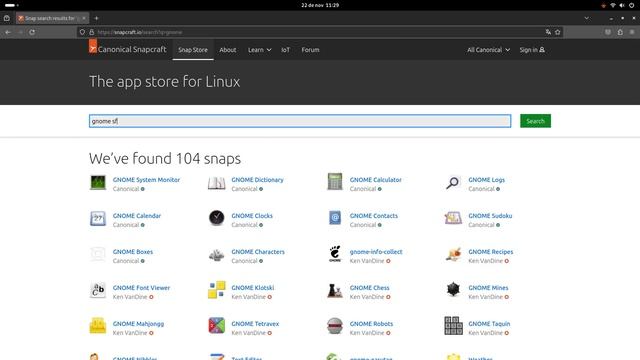Screen dimensions: 640x360
Task: Click the GNOME Font Viewer icon
Action: [98, 290]
